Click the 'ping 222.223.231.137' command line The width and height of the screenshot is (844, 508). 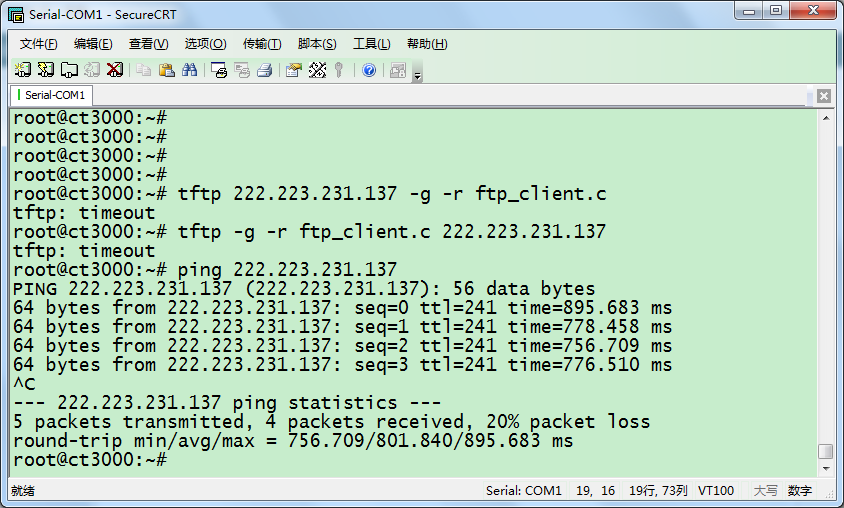205,270
